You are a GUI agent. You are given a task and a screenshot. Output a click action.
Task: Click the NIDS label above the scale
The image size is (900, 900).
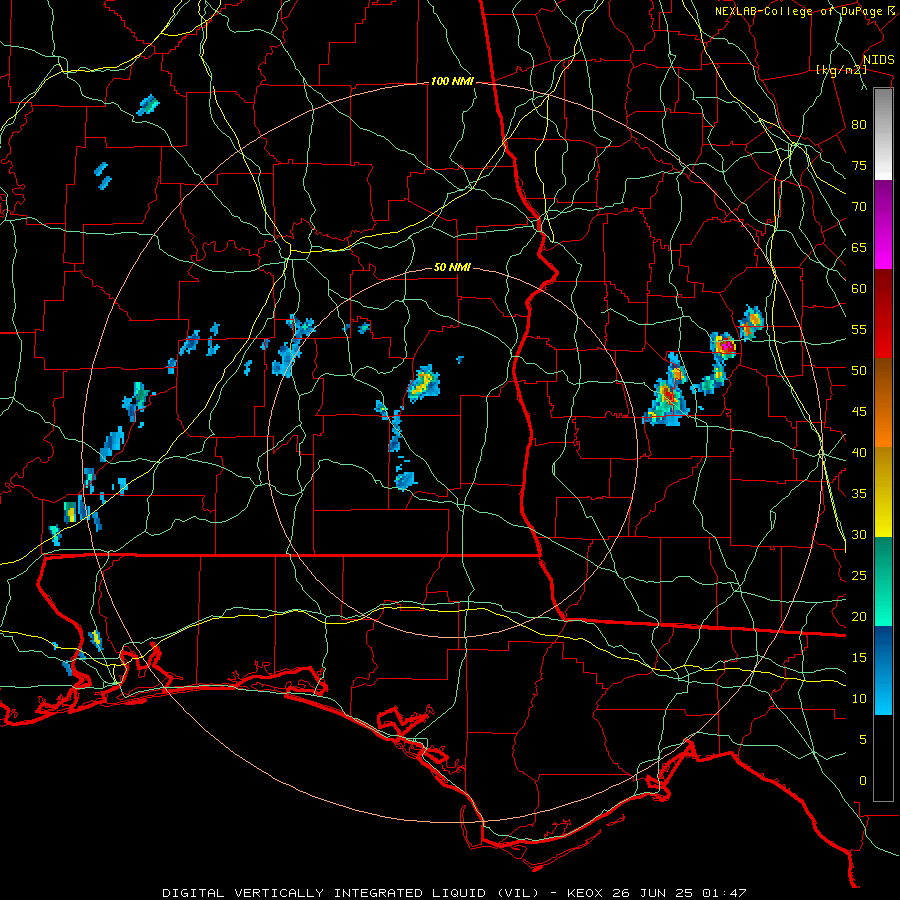[878, 59]
